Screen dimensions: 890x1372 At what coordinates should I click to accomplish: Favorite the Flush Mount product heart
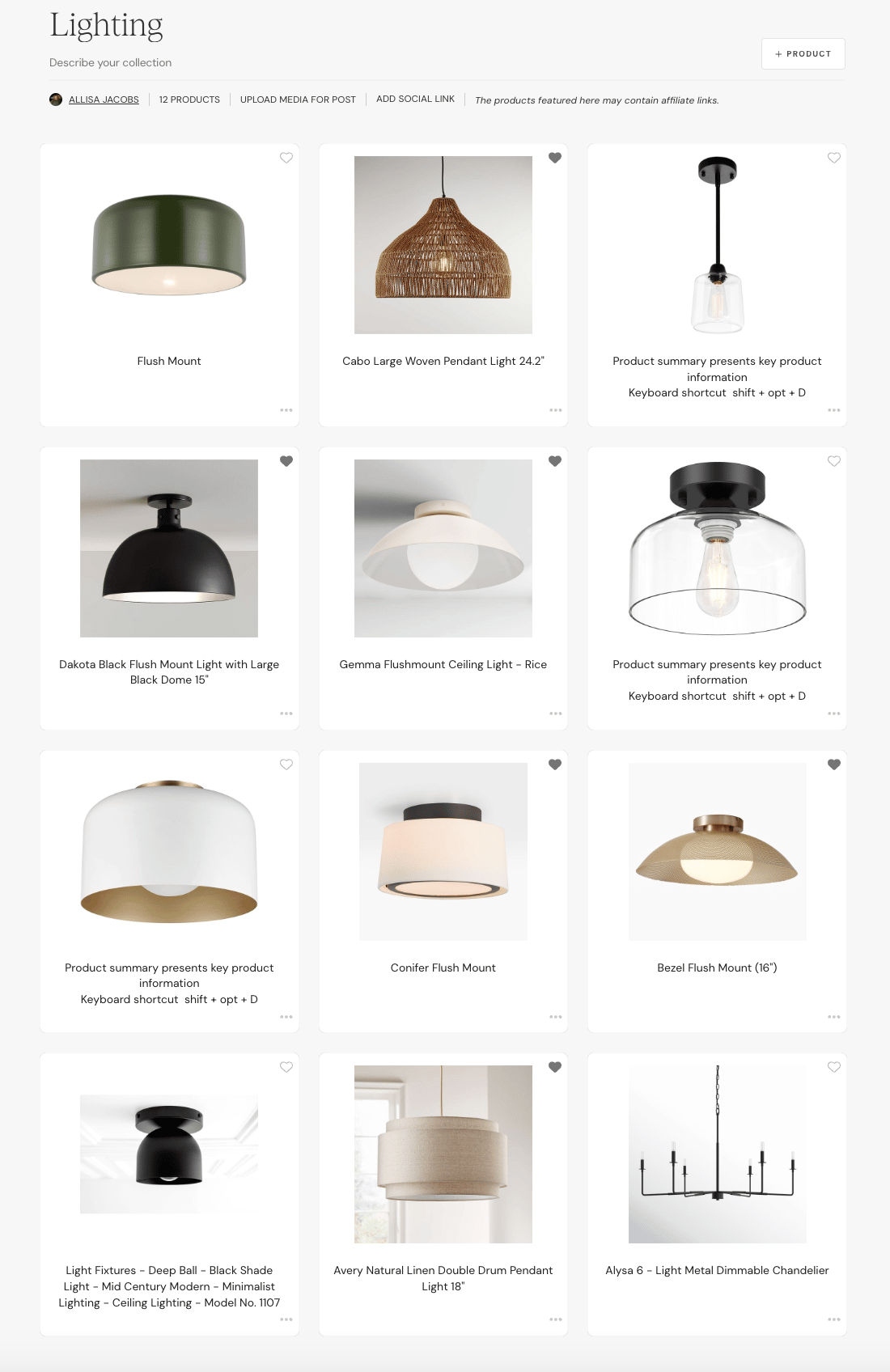286,158
